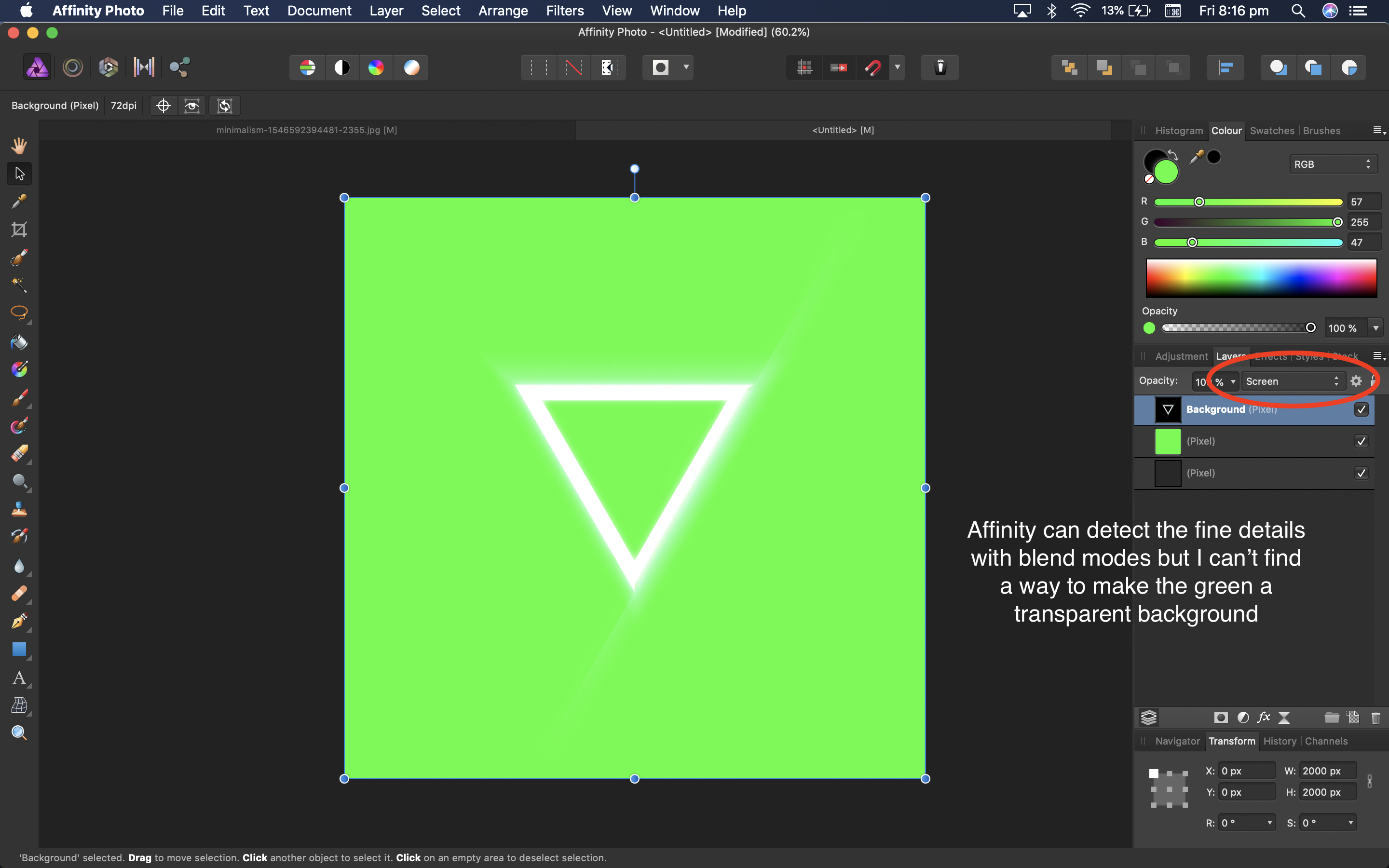Image resolution: width=1389 pixels, height=868 pixels.
Task: Open the Shear S value dropdown
Action: pos(1350,823)
